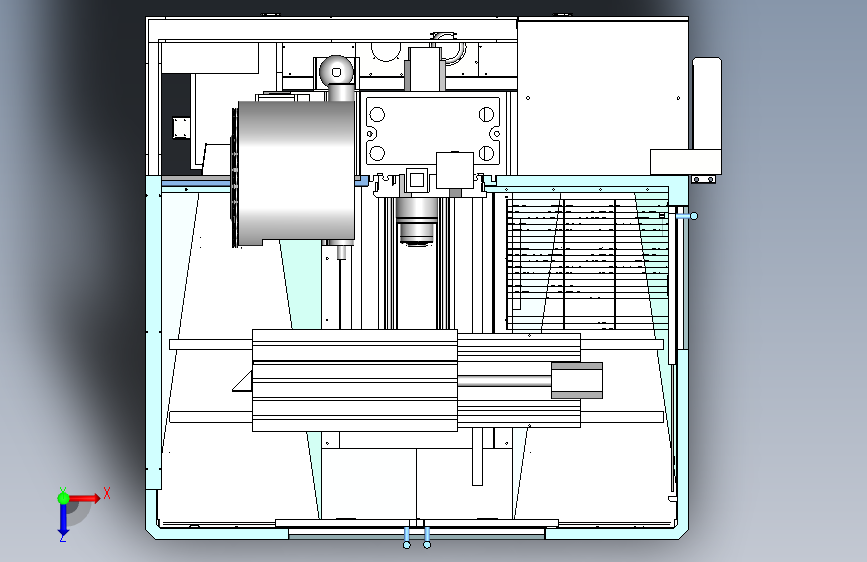
Task: Click the red X axis arrow of triad
Action: click(85, 498)
